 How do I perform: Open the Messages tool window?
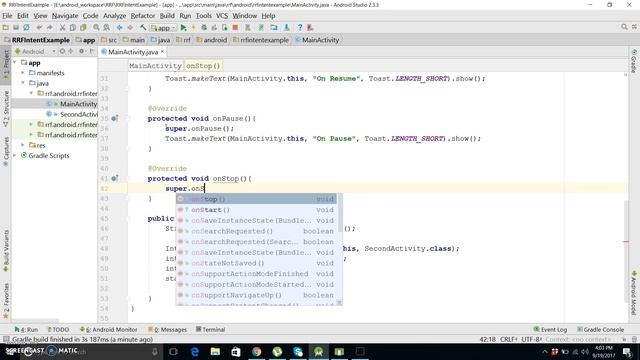[x=167, y=329]
